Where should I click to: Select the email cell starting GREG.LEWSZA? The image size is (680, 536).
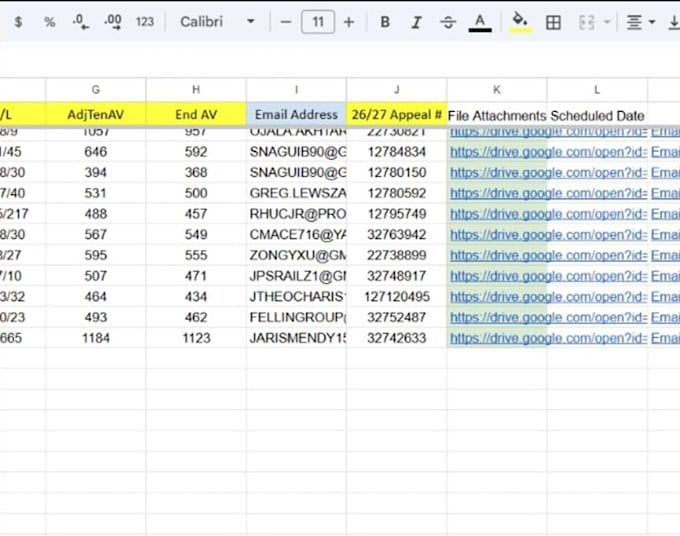pos(296,193)
